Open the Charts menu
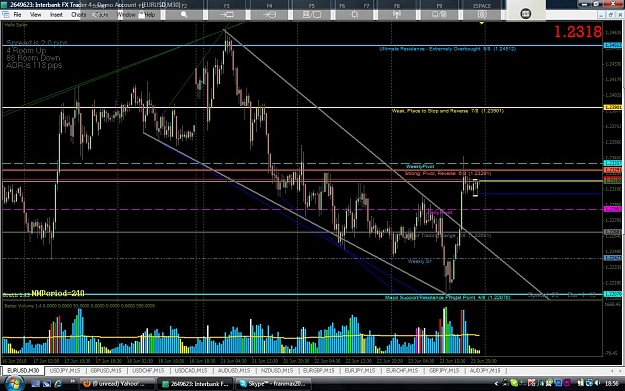 79,15
